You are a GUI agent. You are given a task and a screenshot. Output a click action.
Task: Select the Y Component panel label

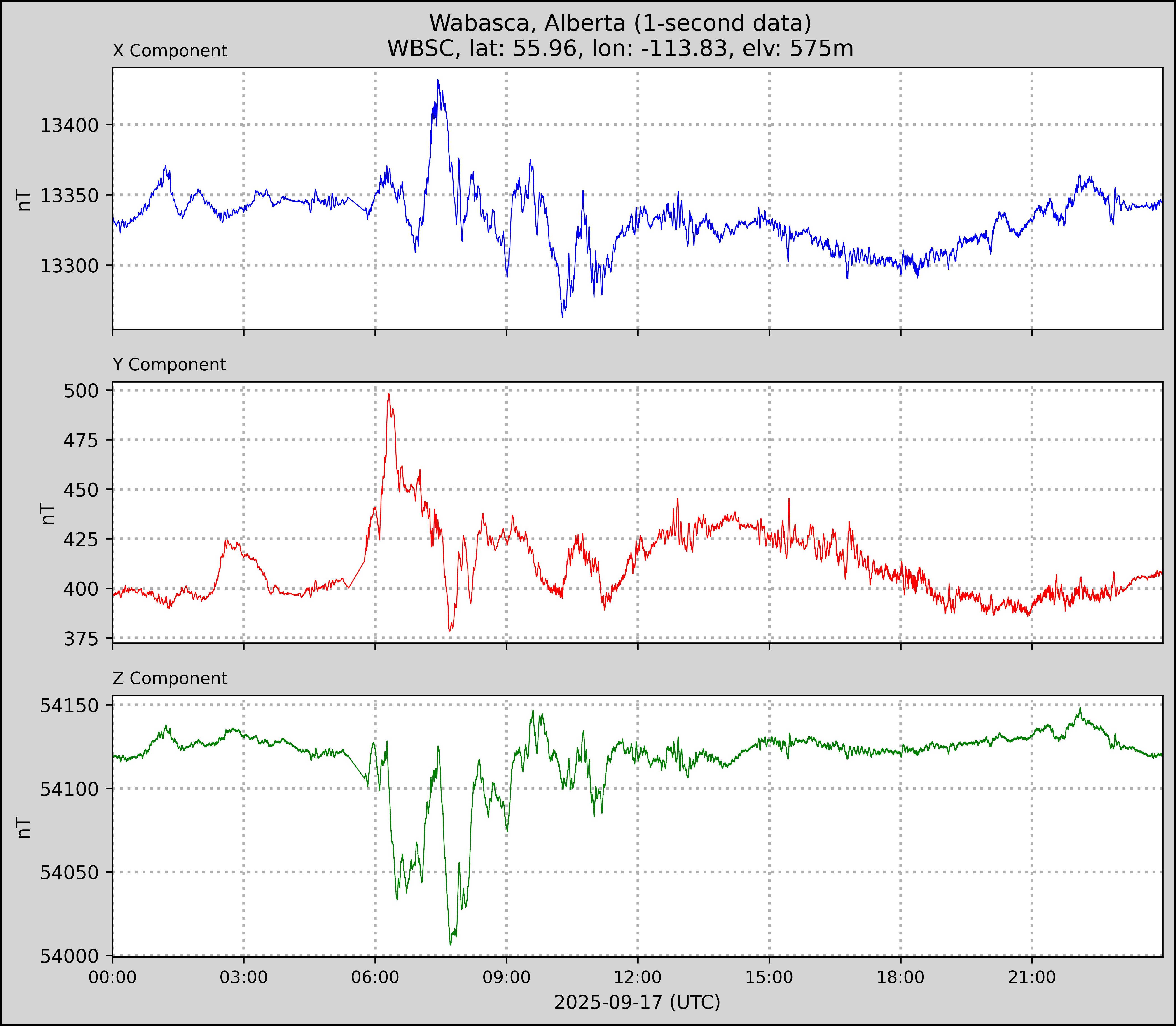point(169,365)
